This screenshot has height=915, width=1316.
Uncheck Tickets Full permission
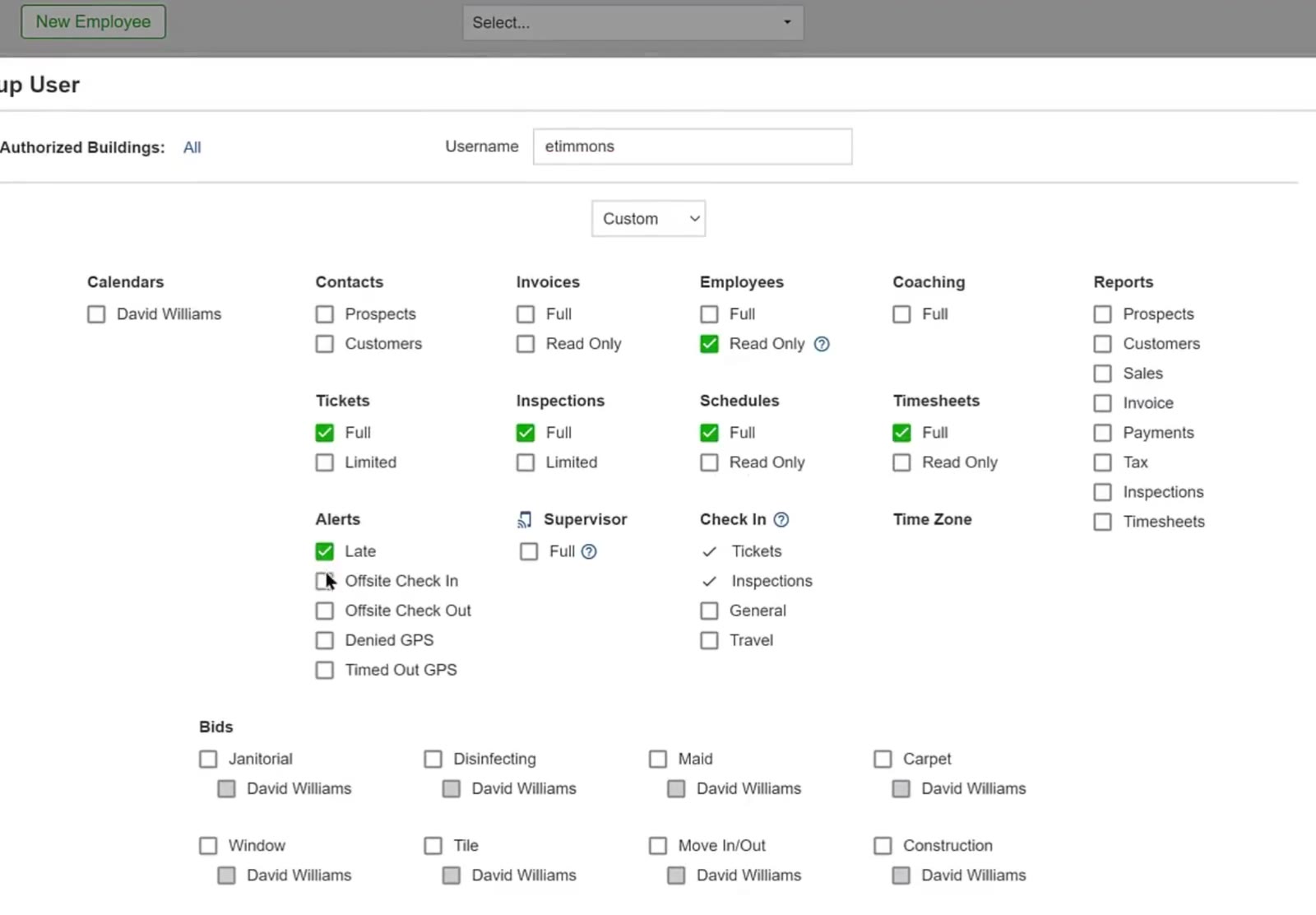coord(325,433)
